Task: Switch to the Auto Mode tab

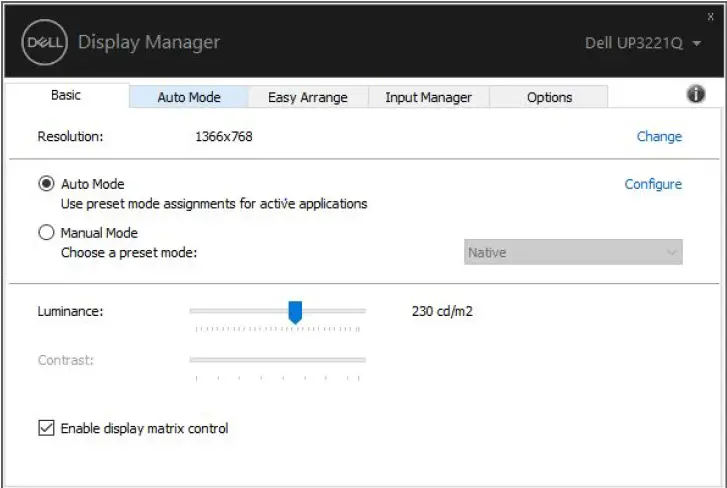Action: point(189,97)
